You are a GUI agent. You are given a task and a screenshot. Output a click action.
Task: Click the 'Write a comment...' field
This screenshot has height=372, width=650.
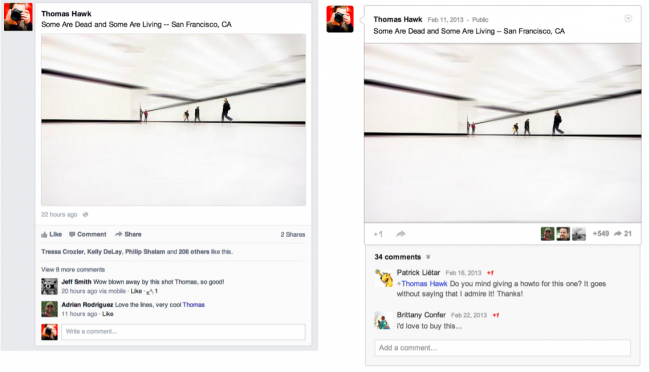pyautogui.click(x=184, y=332)
